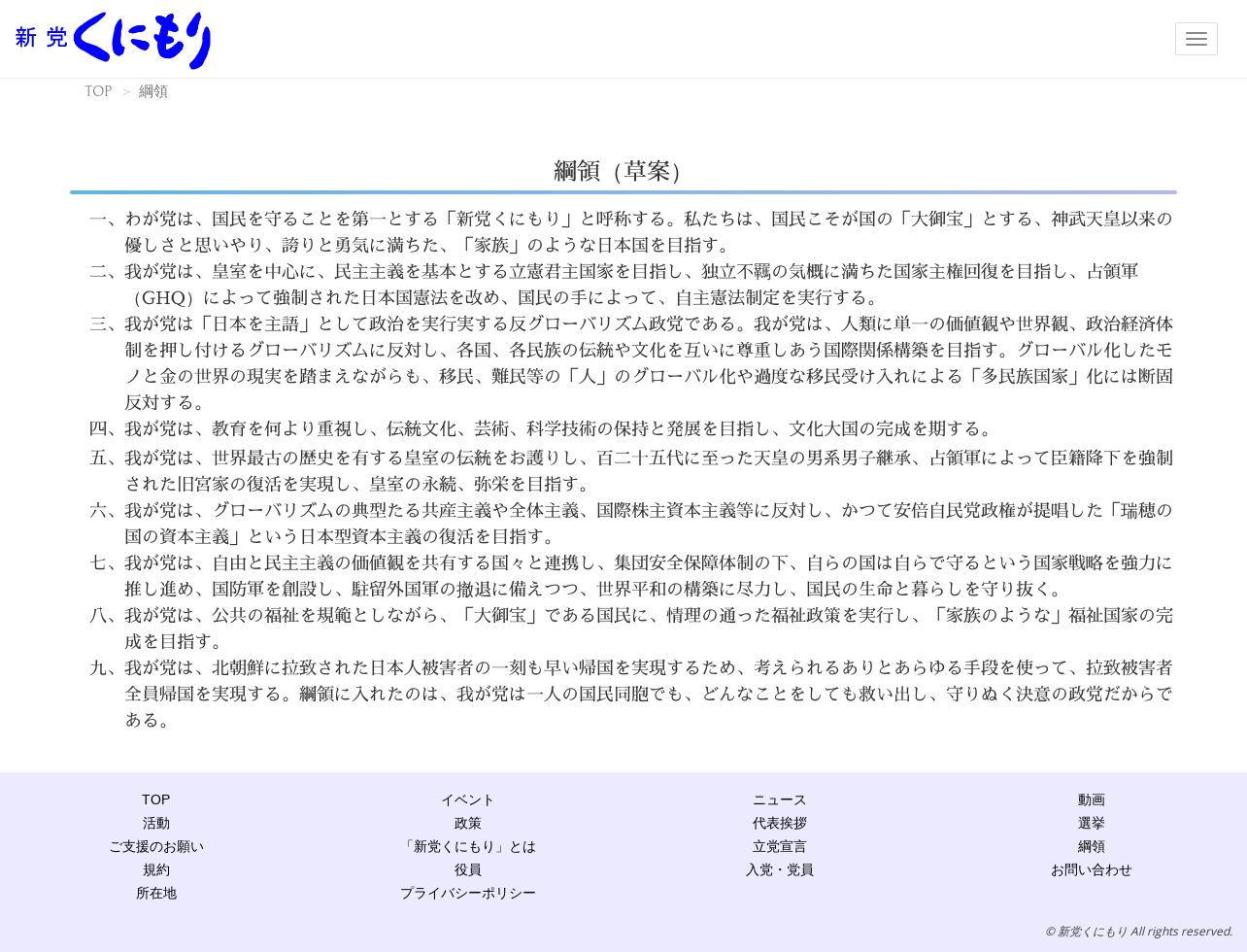The image size is (1247, 952).
Task: Click article 五 about 世界最古の歴史
Action: tap(631, 470)
